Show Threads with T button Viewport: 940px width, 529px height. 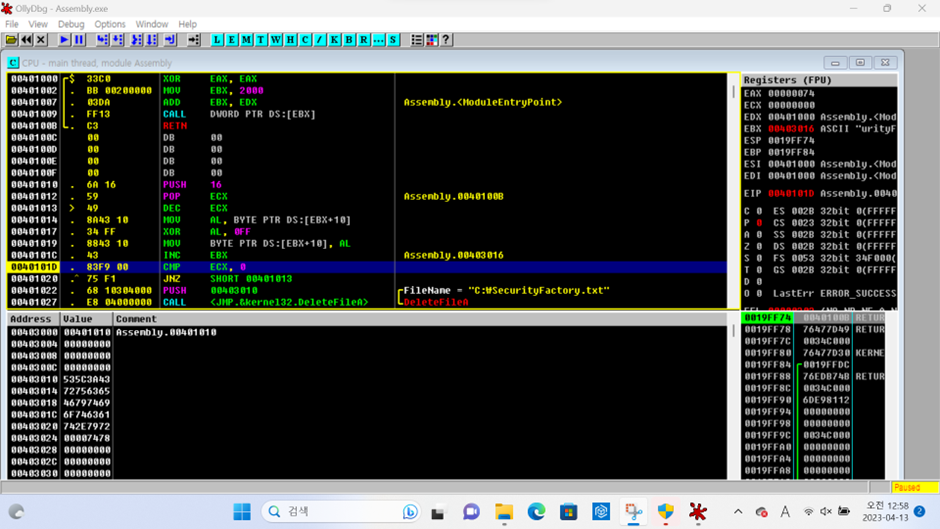point(261,40)
